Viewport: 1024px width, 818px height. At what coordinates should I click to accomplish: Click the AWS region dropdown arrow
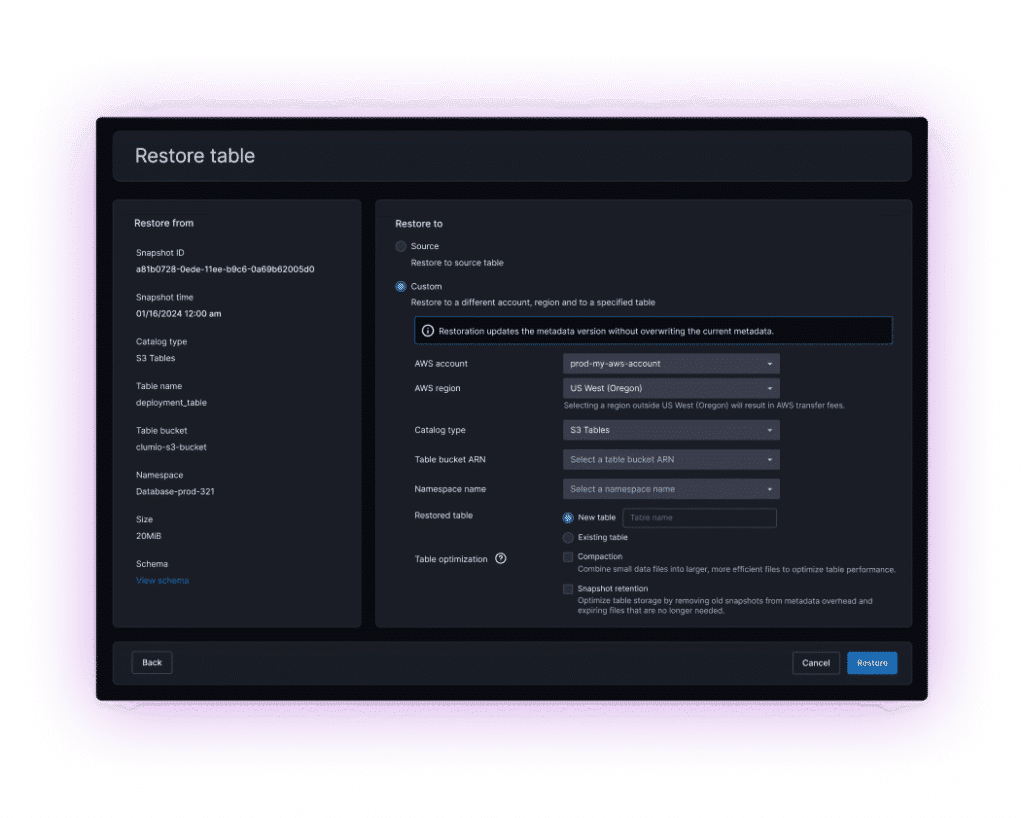click(770, 388)
